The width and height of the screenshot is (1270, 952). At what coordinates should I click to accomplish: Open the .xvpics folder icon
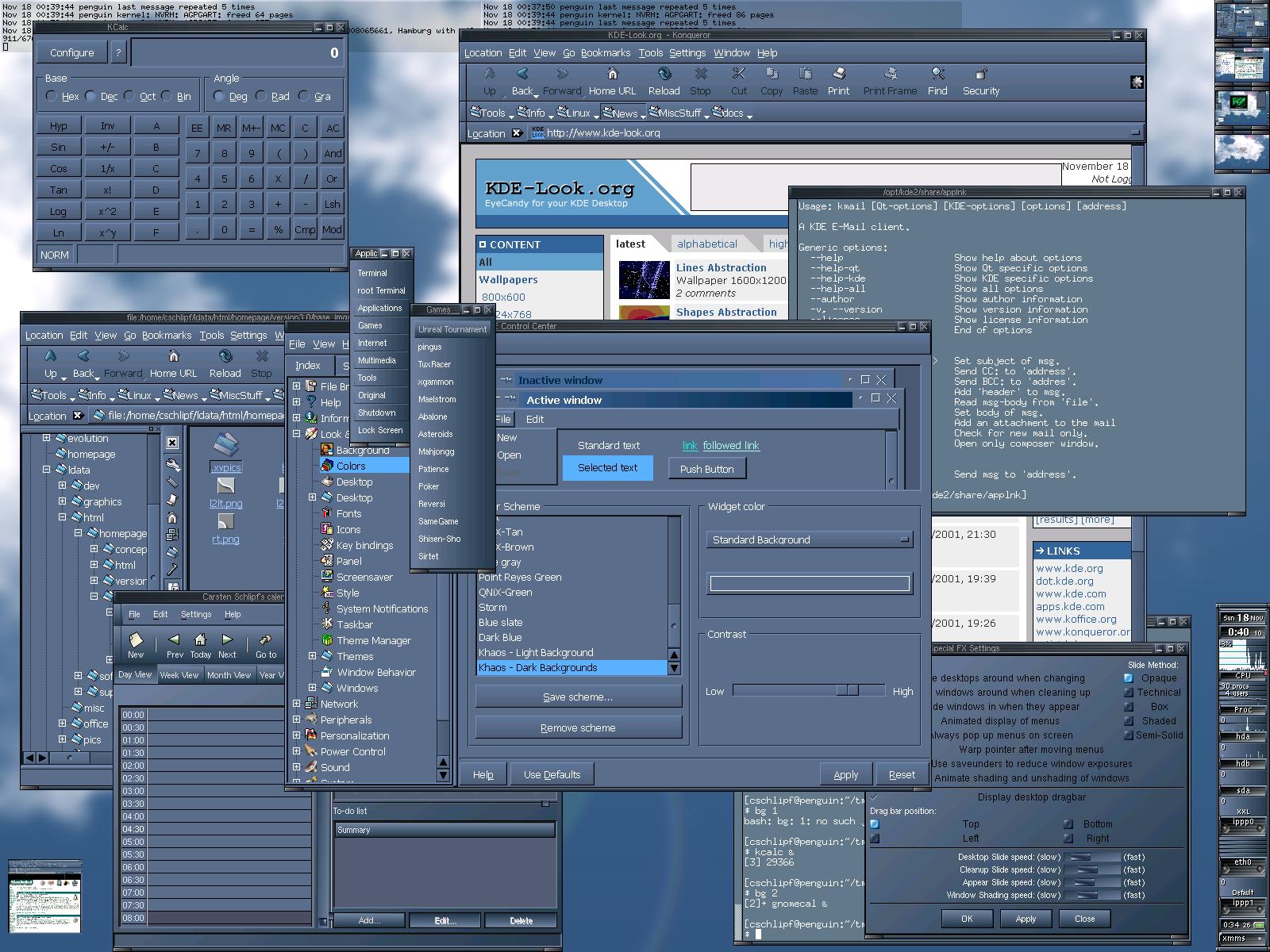[225, 446]
